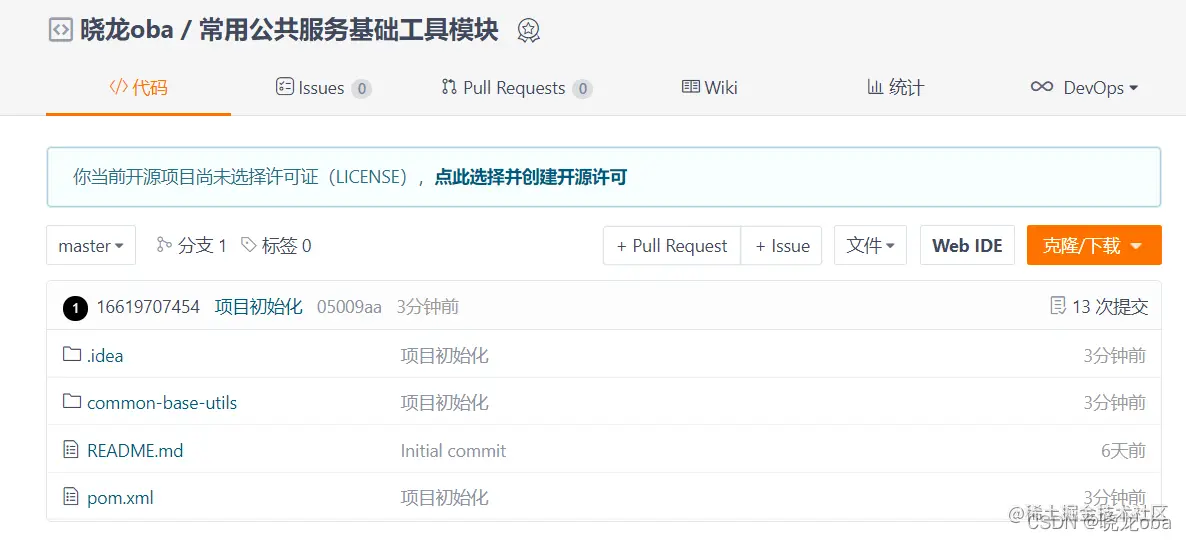Click the folder icon of common-base-utils
Image resolution: width=1186 pixels, height=541 pixels.
click(72, 401)
